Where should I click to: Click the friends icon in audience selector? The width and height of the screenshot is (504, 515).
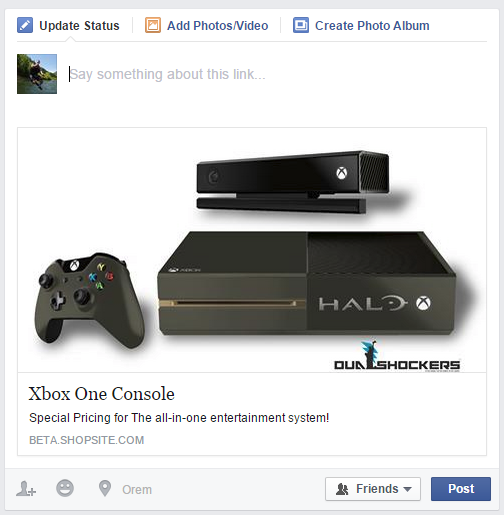[x=342, y=489]
